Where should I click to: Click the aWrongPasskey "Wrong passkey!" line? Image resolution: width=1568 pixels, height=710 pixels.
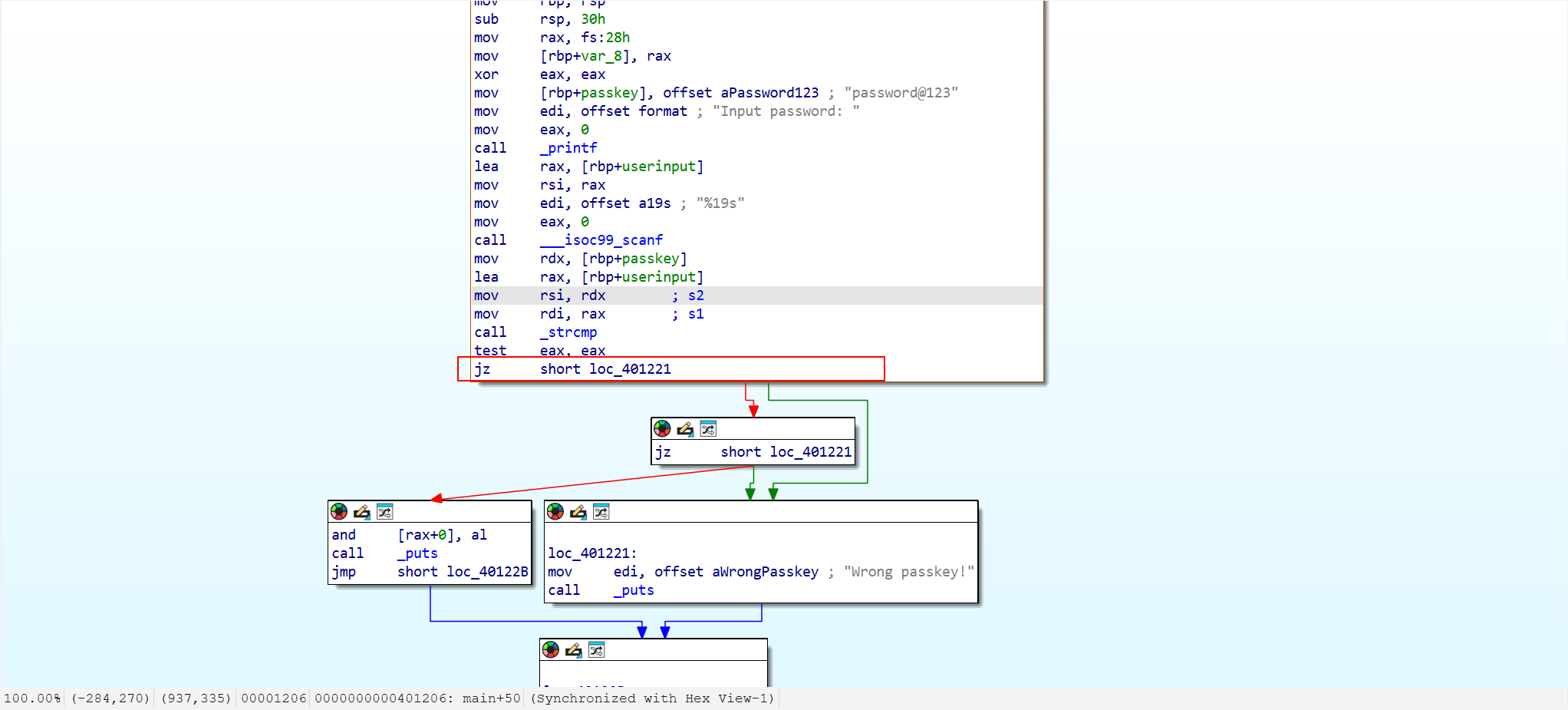click(761, 572)
